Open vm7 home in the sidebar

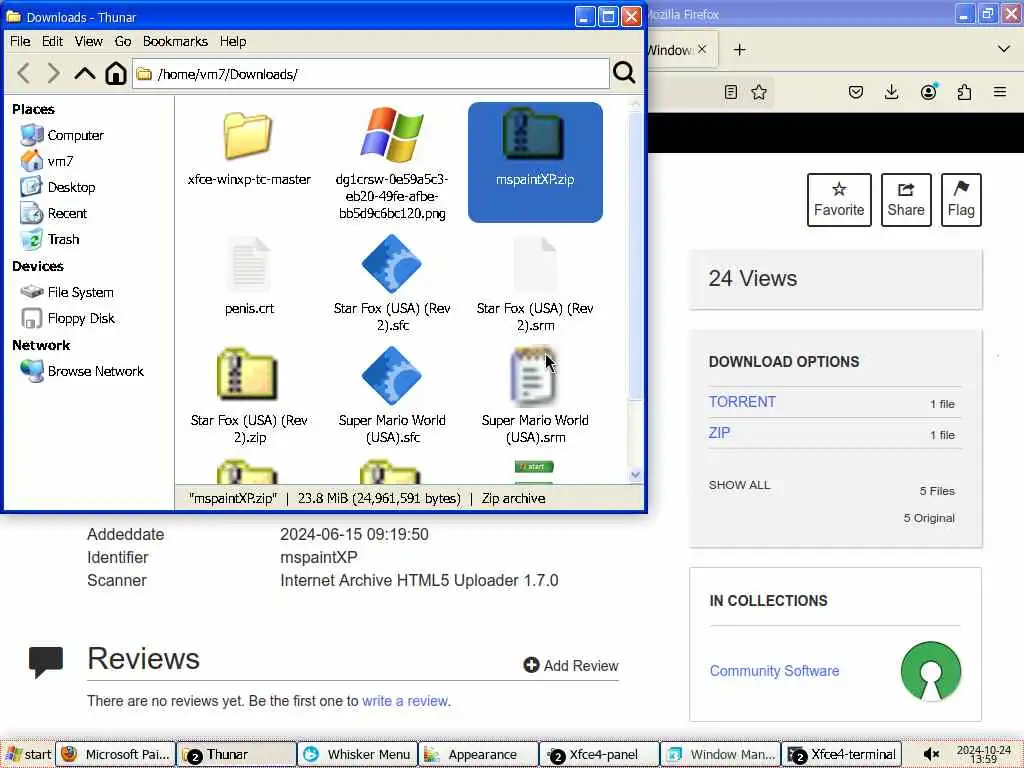tap(47, 161)
